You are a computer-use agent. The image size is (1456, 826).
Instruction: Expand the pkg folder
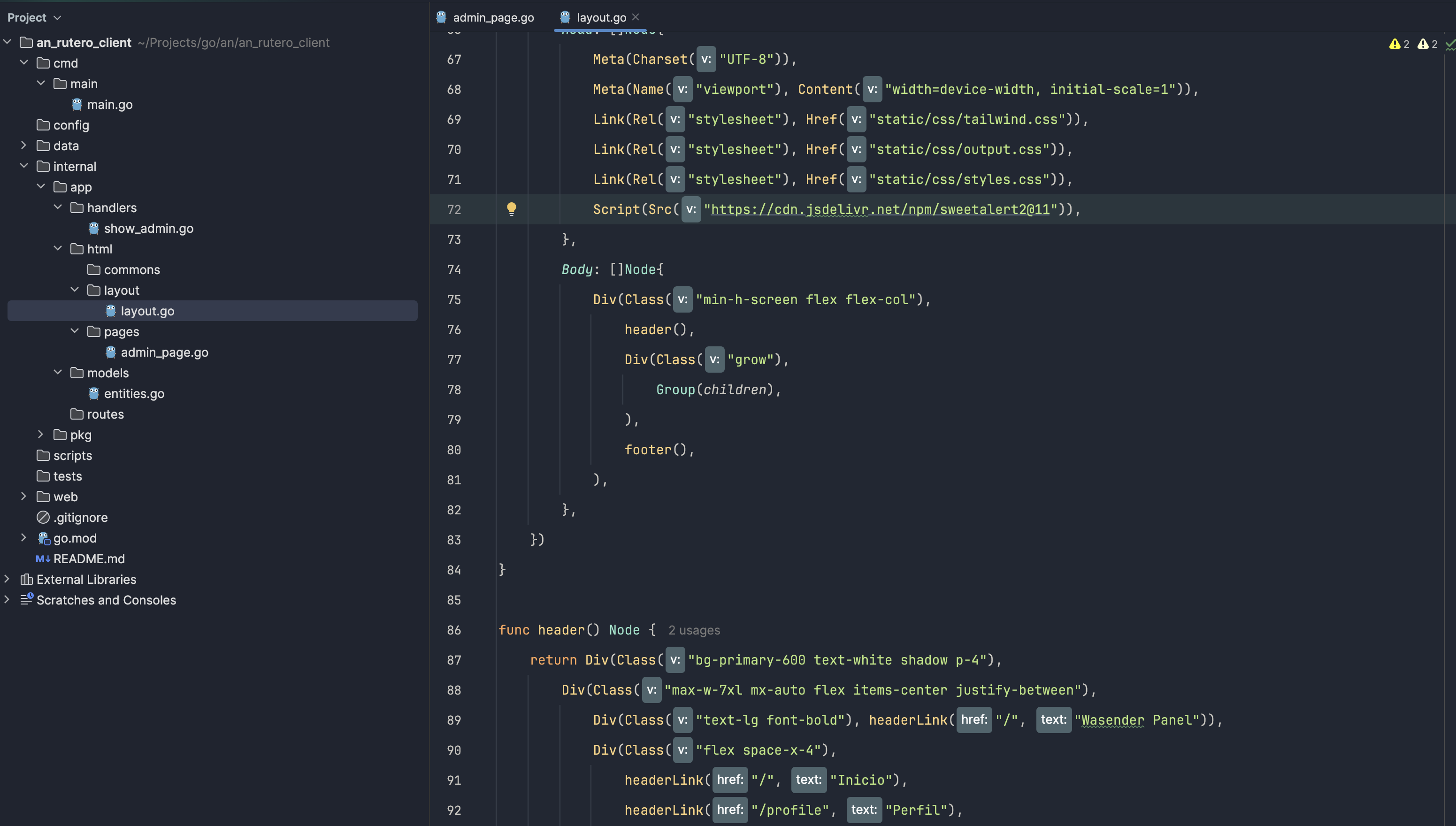(41, 435)
